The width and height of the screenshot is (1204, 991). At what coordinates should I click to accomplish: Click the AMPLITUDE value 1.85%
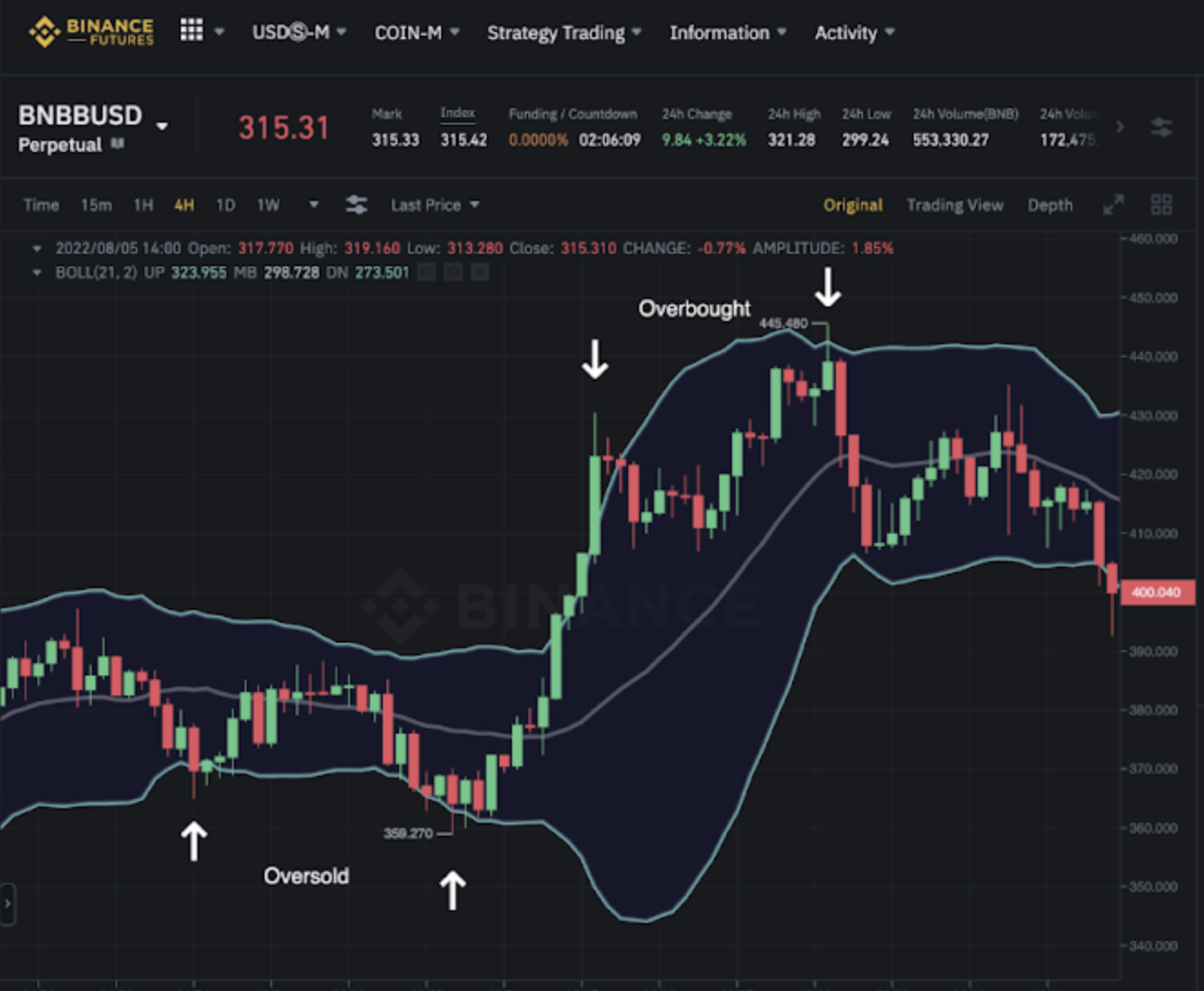coord(872,248)
